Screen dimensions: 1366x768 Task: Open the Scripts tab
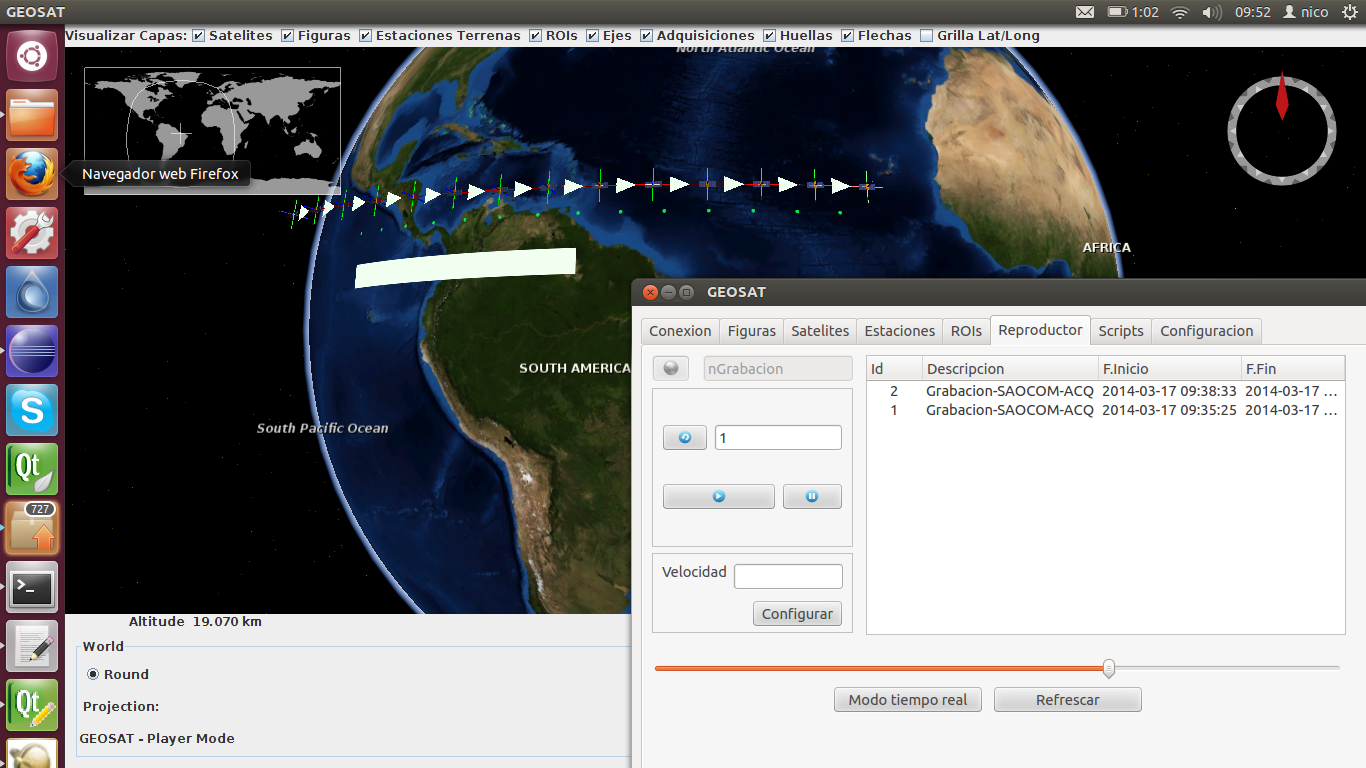(1120, 331)
